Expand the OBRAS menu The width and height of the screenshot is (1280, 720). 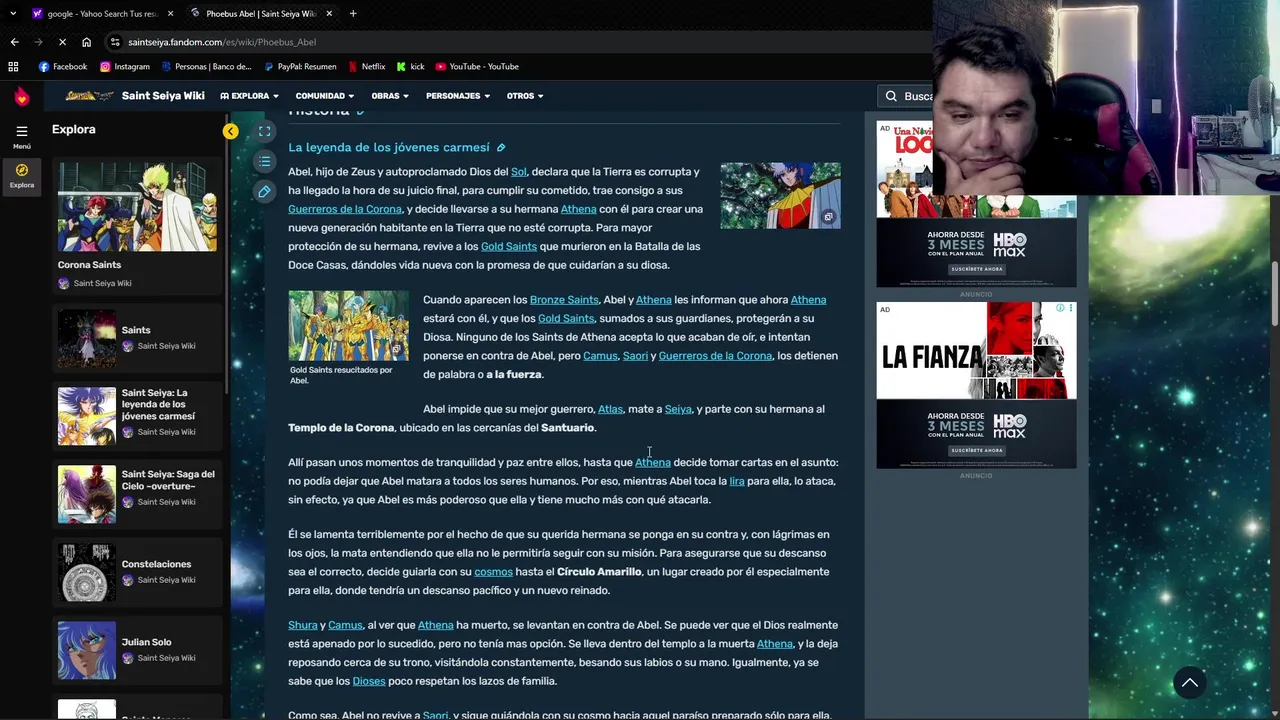(x=389, y=96)
